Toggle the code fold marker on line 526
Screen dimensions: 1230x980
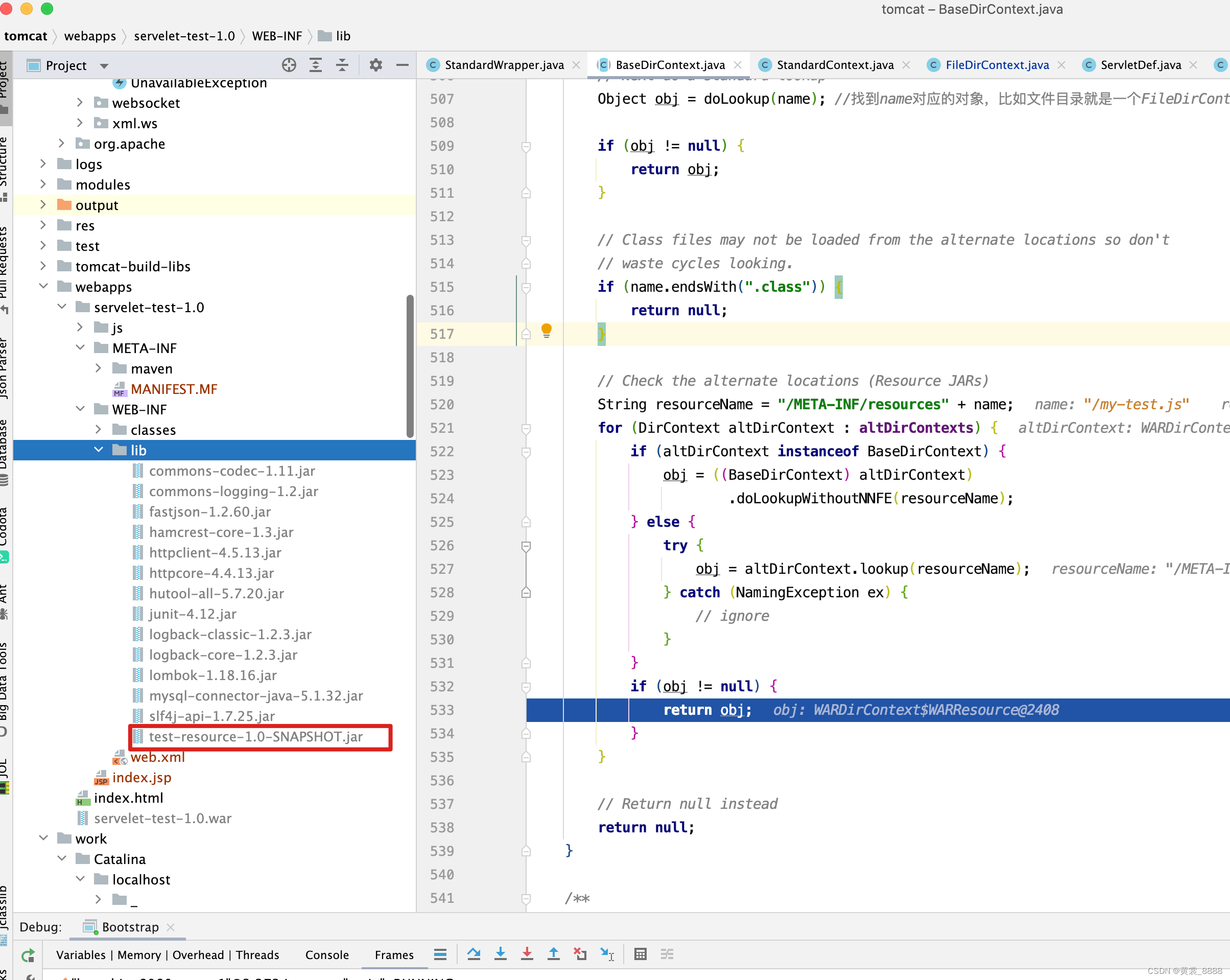coord(526,546)
